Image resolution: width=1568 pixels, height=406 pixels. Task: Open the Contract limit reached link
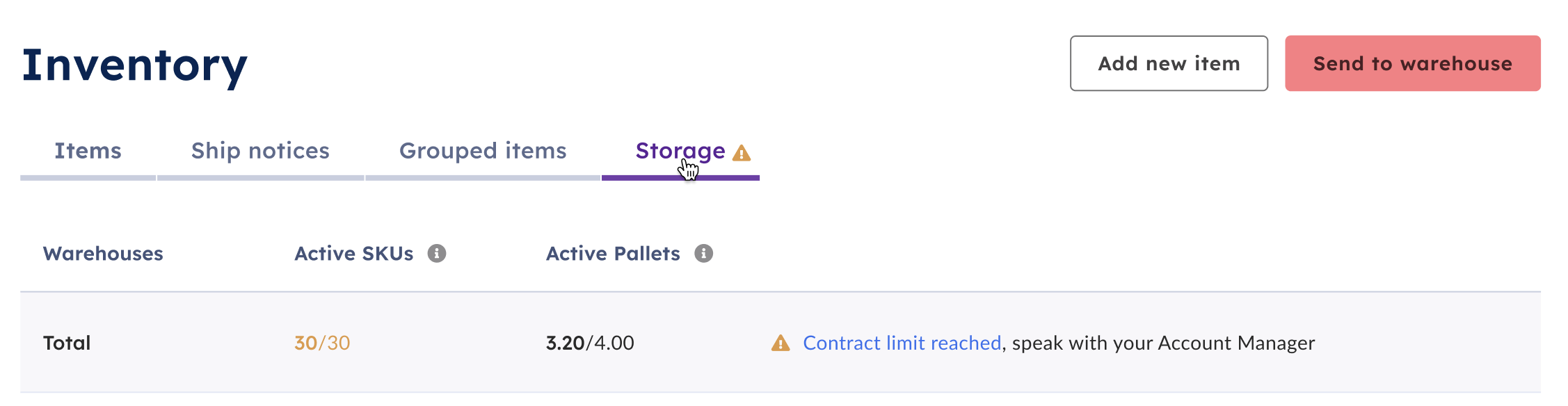[902, 343]
